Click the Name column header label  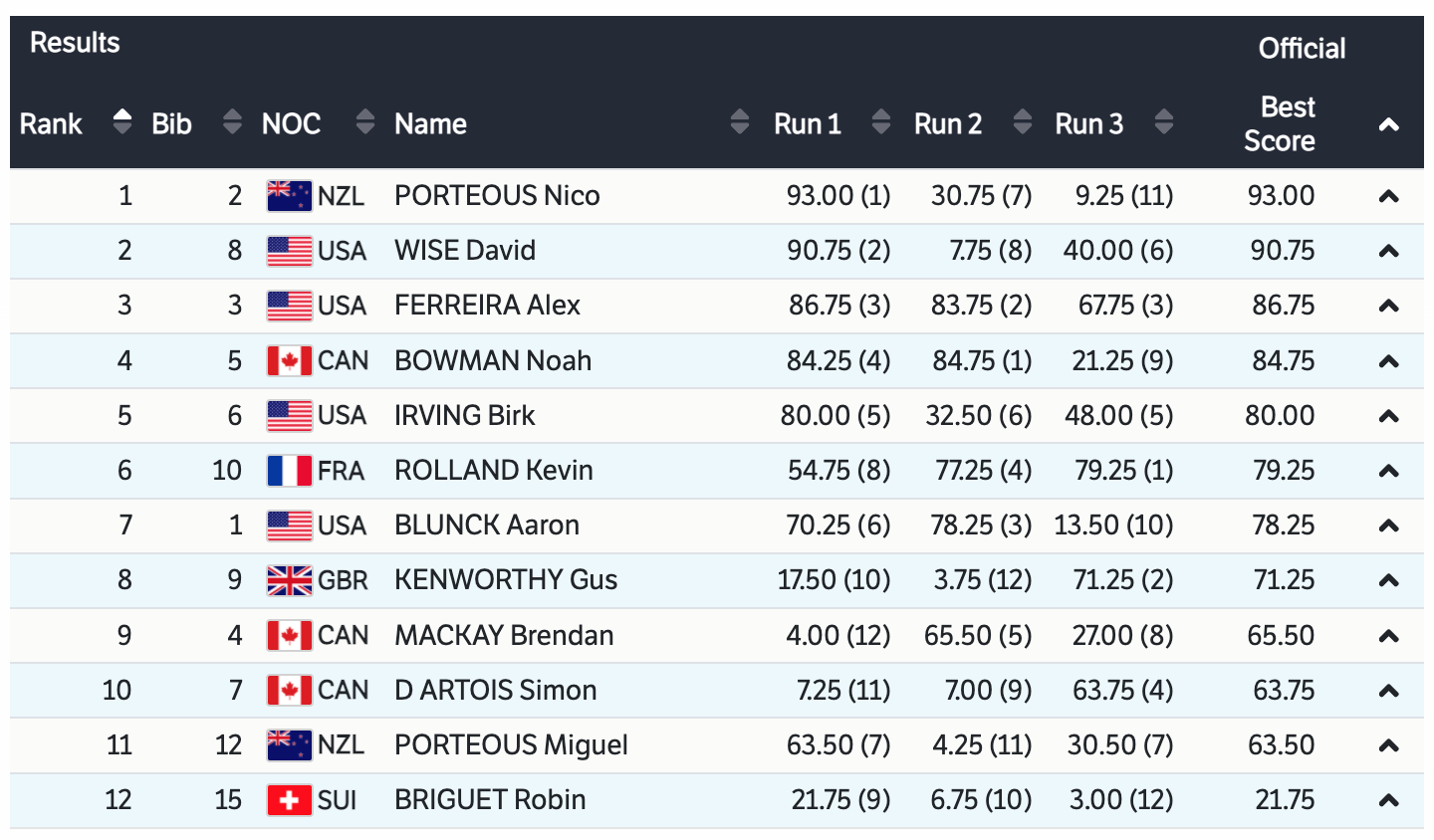tap(430, 123)
